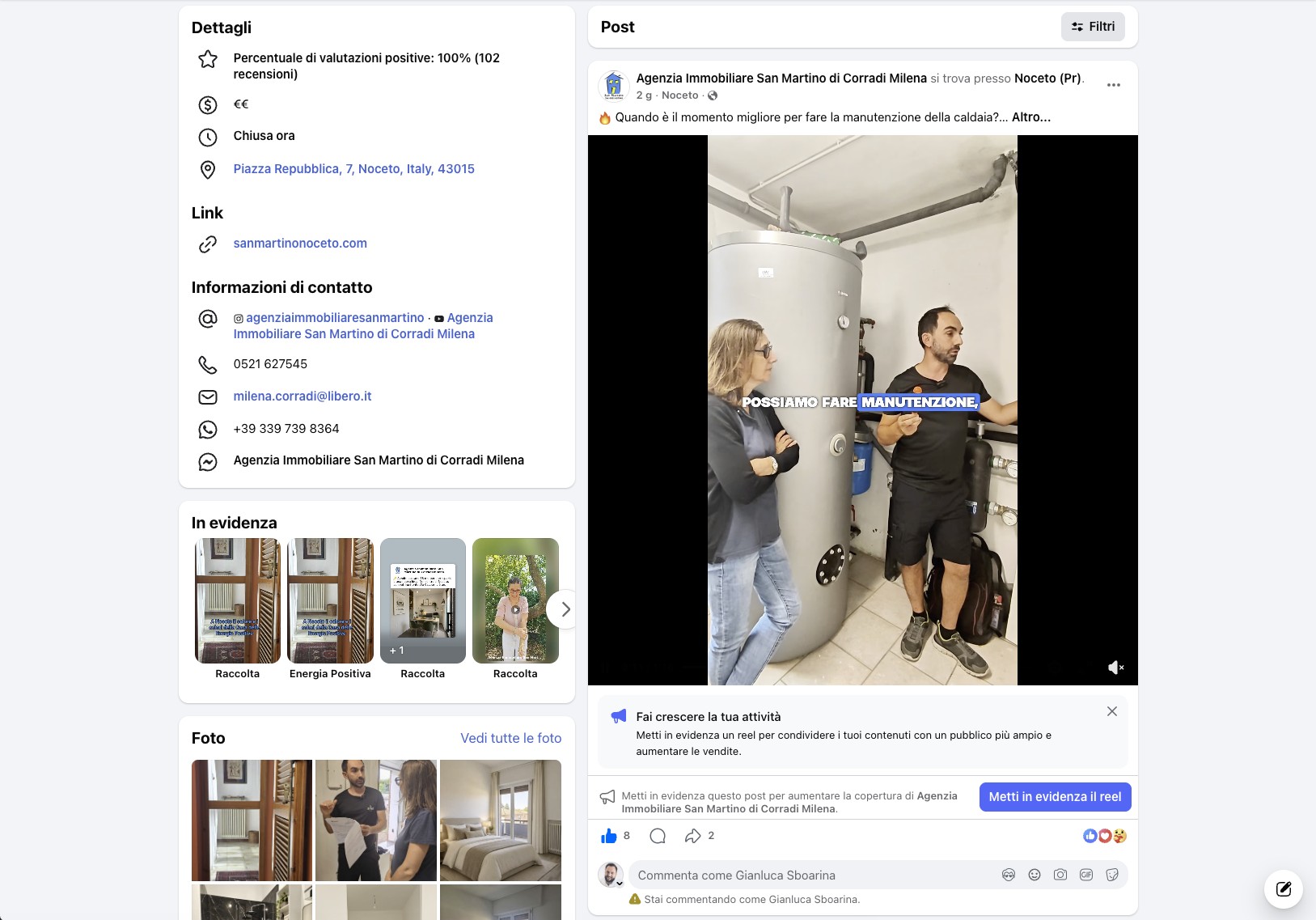Send email to milena.corradi@libero.it

click(303, 396)
